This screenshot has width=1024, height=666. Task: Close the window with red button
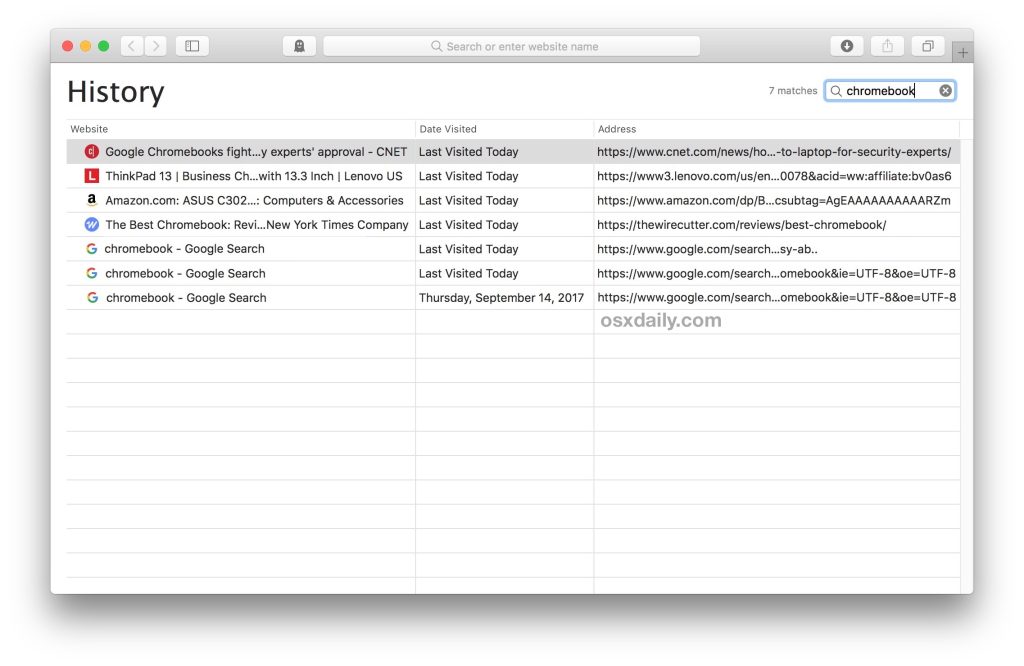[67, 46]
